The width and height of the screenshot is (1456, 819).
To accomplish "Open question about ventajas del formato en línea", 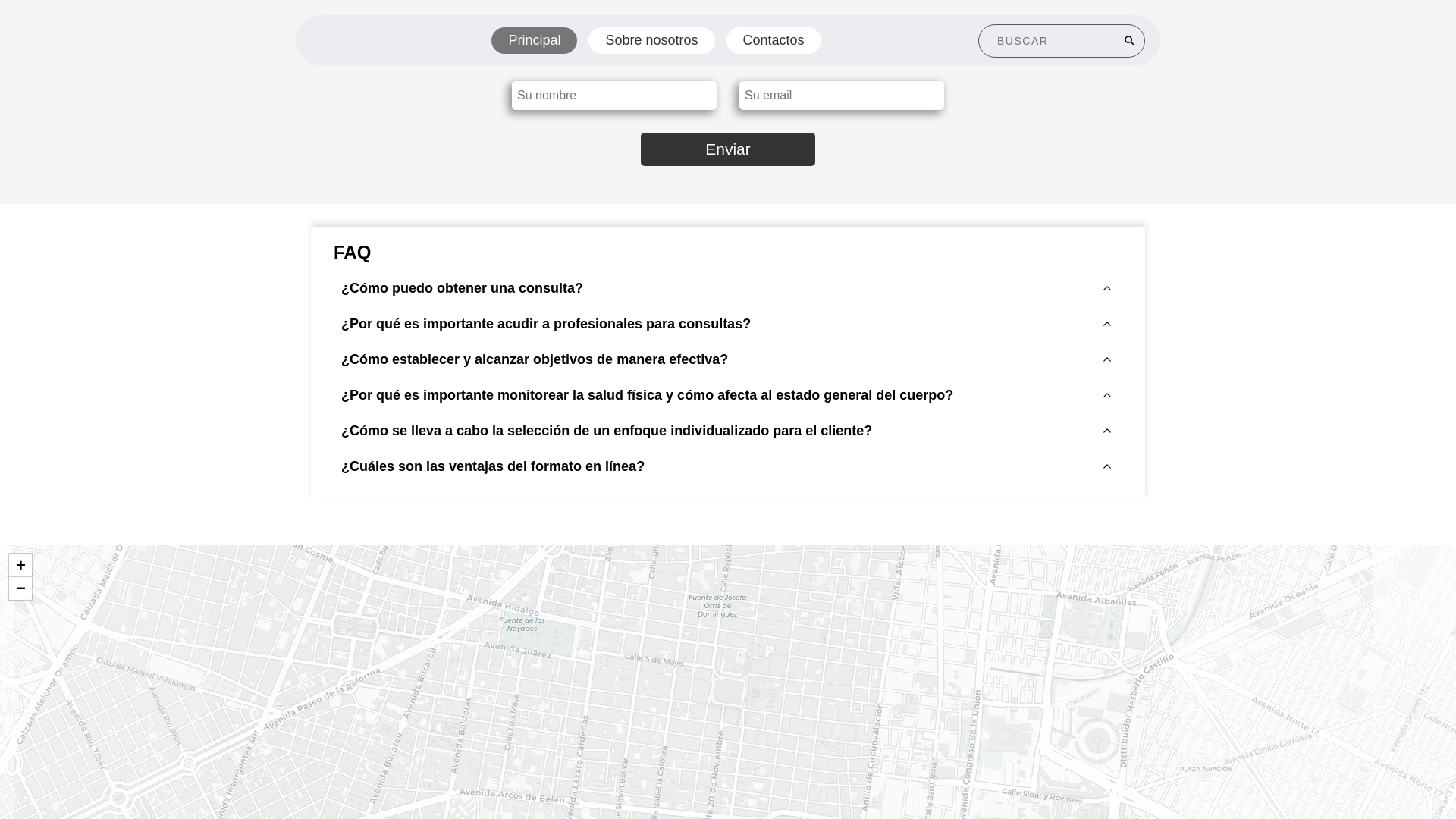I will coord(493,466).
